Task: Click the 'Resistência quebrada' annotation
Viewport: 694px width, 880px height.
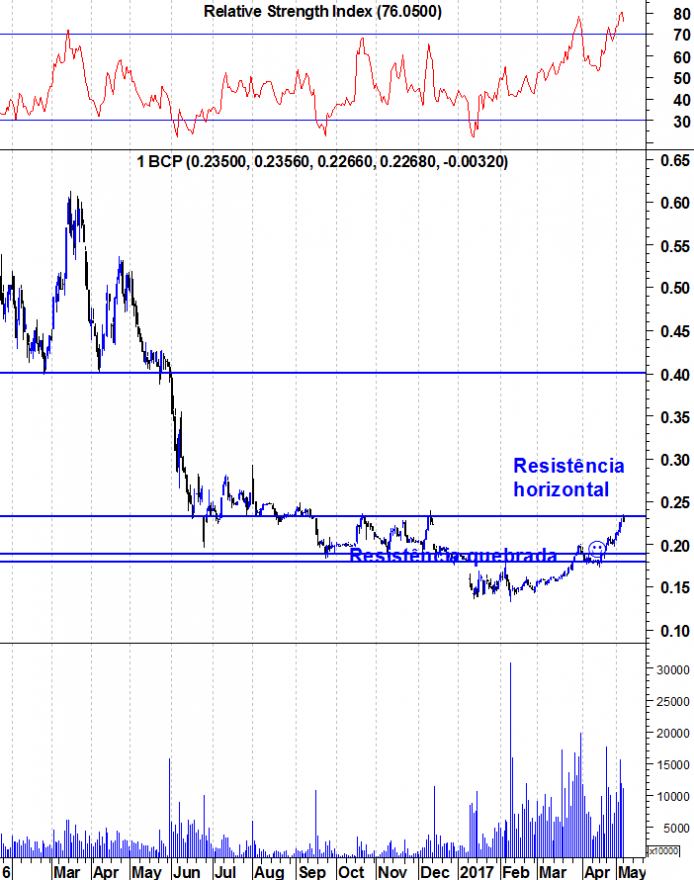Action: pyautogui.click(x=453, y=556)
